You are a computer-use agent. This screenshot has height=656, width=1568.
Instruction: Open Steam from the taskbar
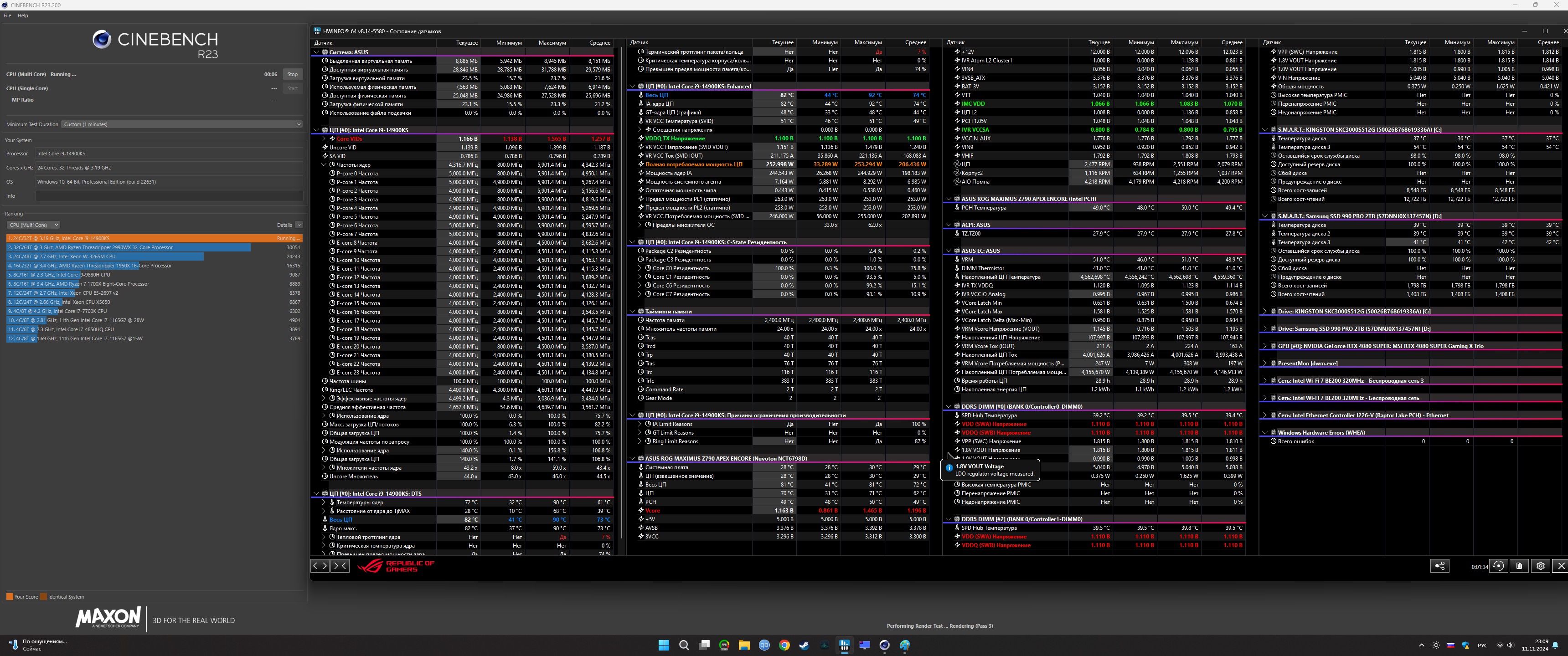[804, 645]
